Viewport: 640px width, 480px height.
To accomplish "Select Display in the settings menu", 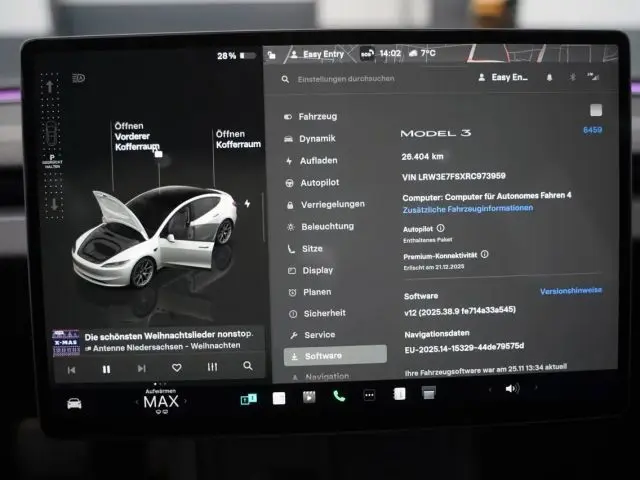I will [317, 270].
